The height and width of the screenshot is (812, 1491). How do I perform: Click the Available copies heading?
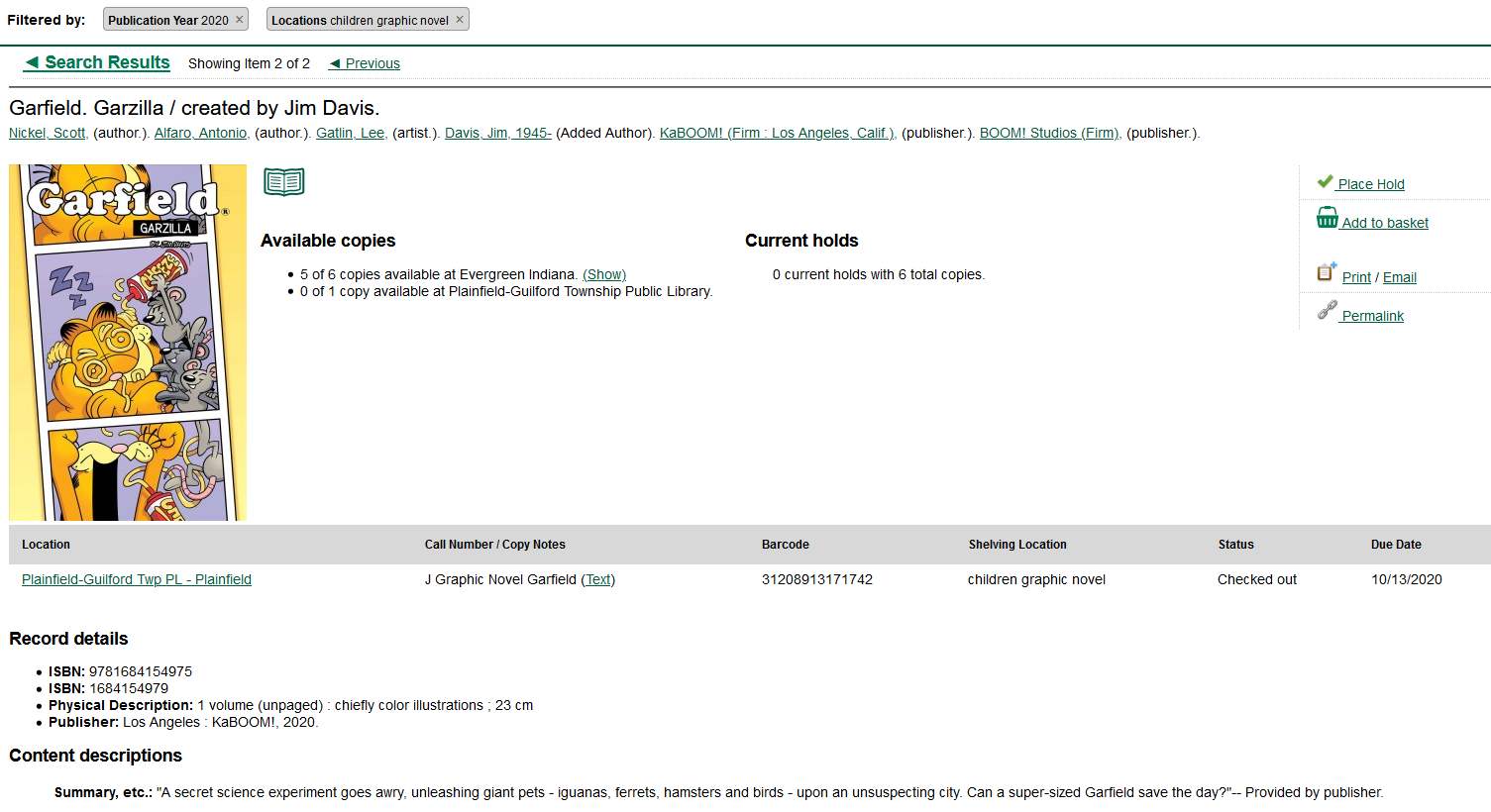[x=328, y=241]
